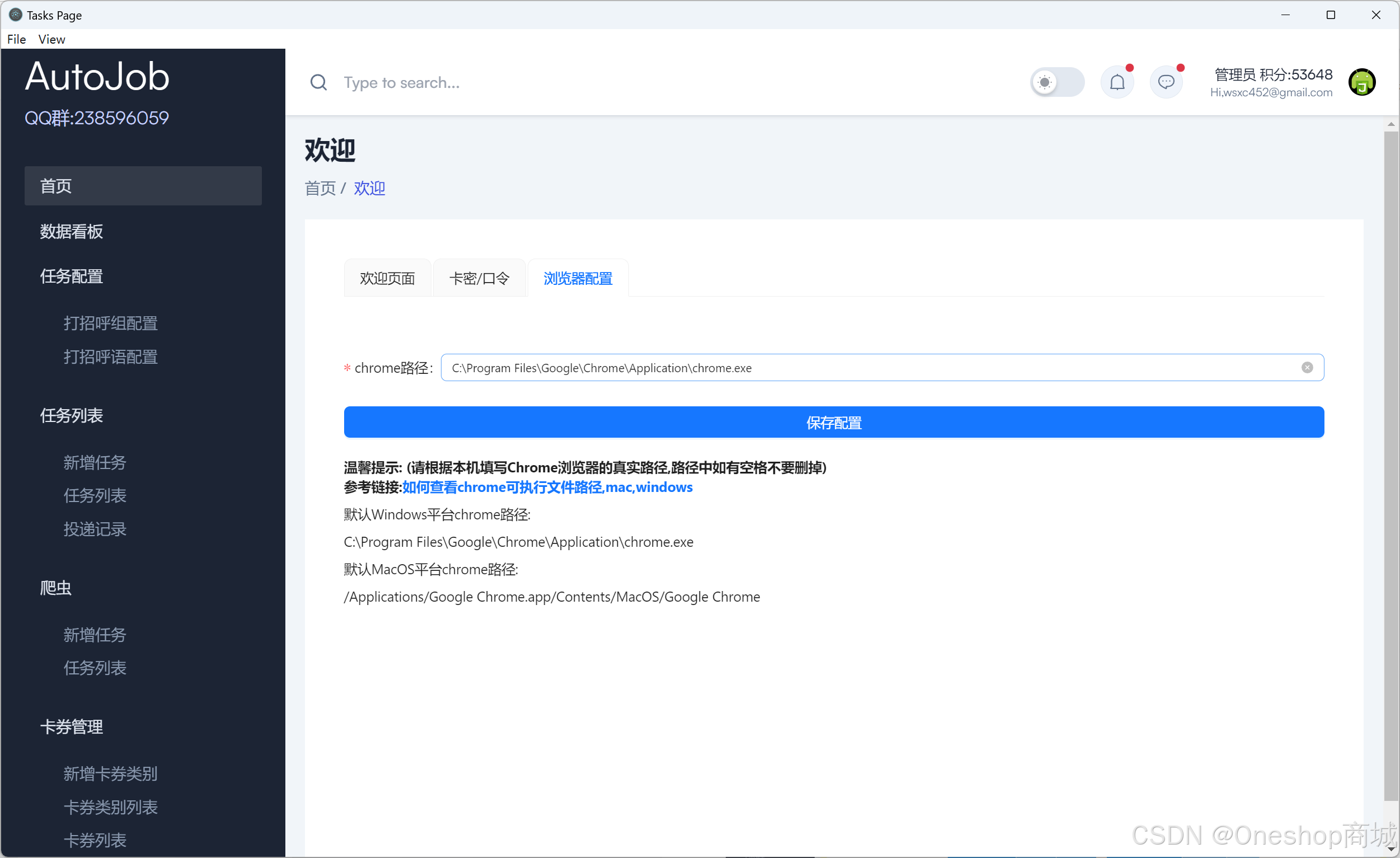Open 打招呼组配置 in sidebar
Screen dimensions: 1400x858
coord(111,323)
